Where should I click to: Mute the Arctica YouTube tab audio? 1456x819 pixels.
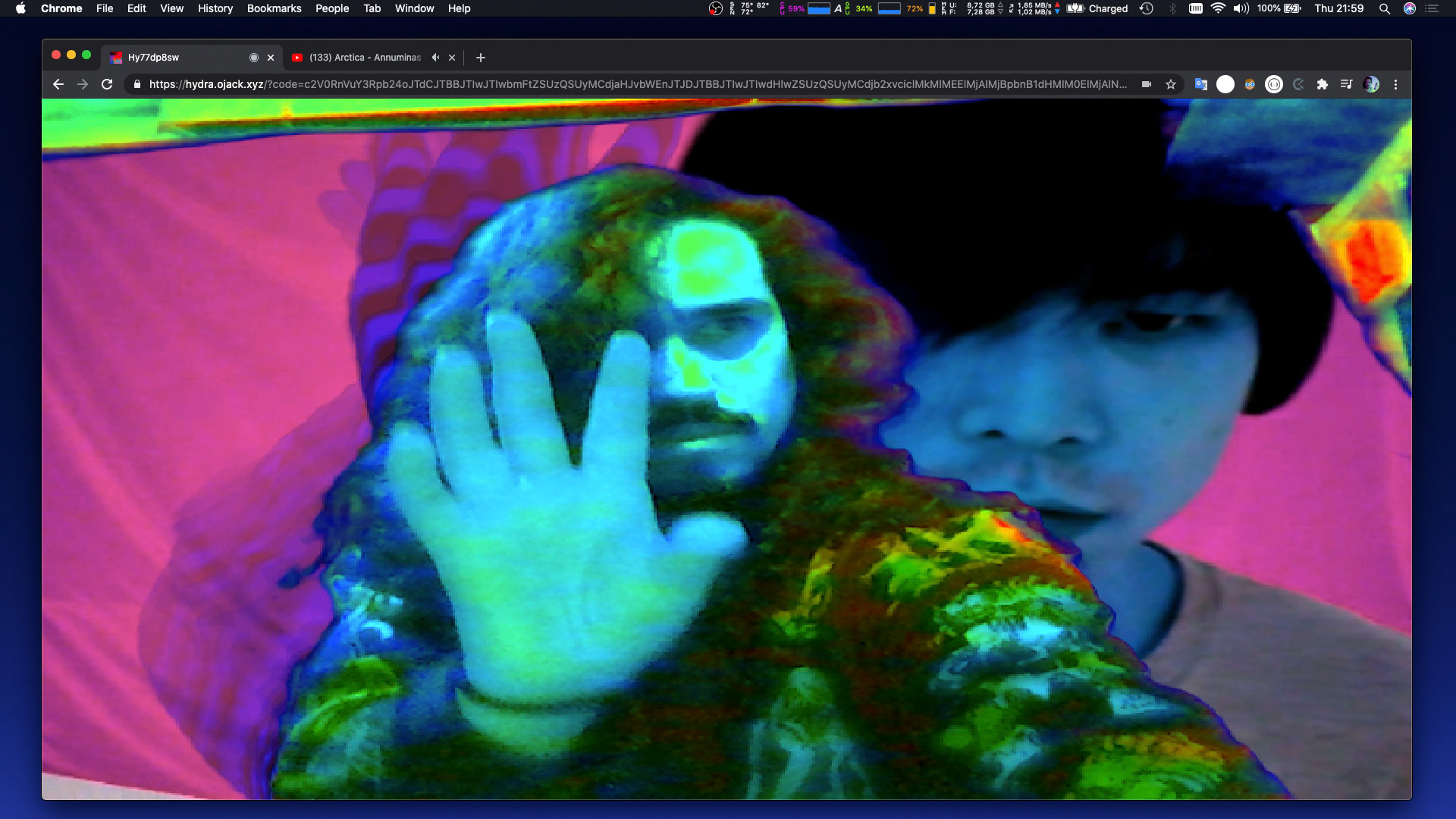435,58
